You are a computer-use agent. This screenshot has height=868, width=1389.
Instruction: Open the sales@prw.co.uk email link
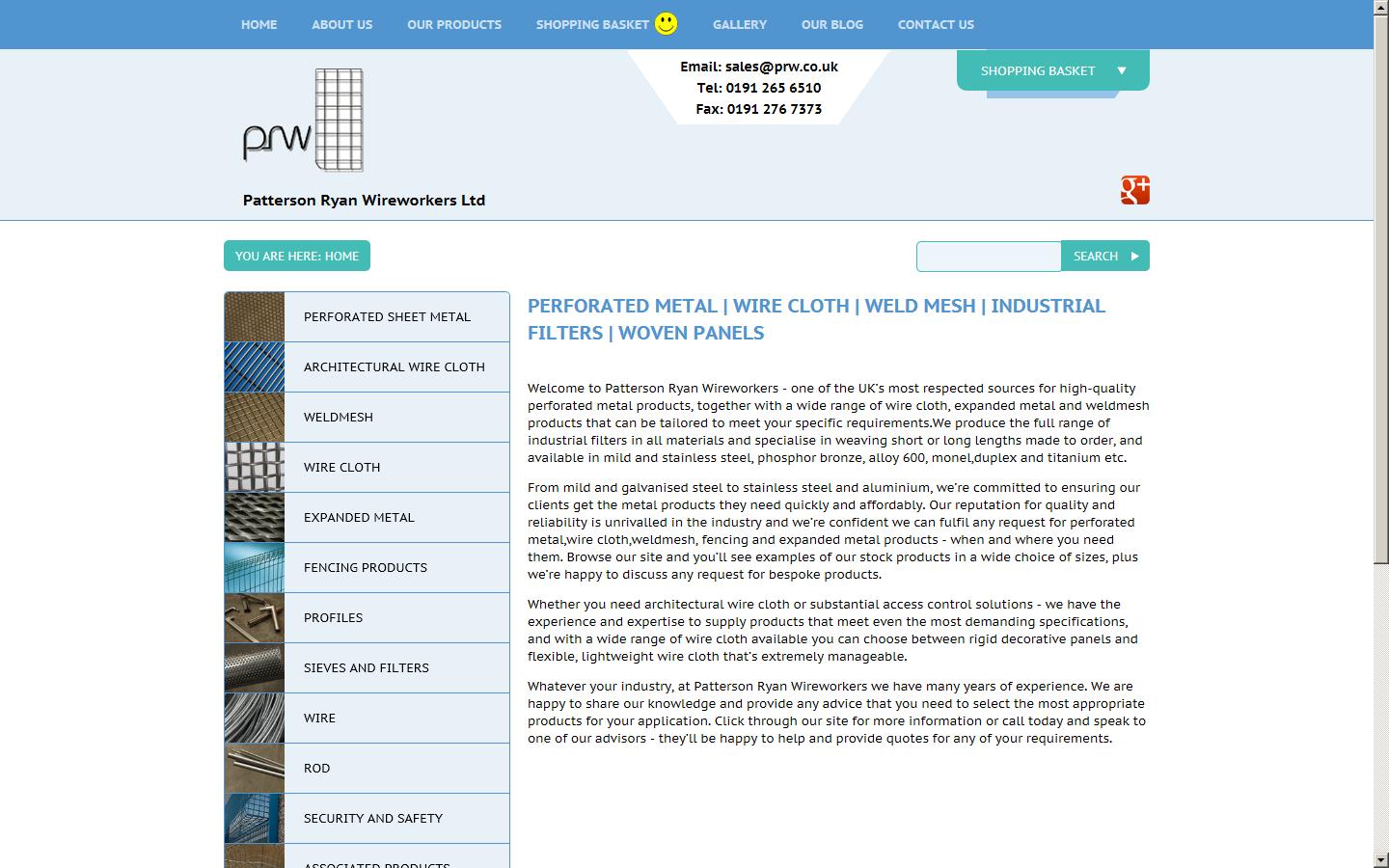tap(781, 67)
